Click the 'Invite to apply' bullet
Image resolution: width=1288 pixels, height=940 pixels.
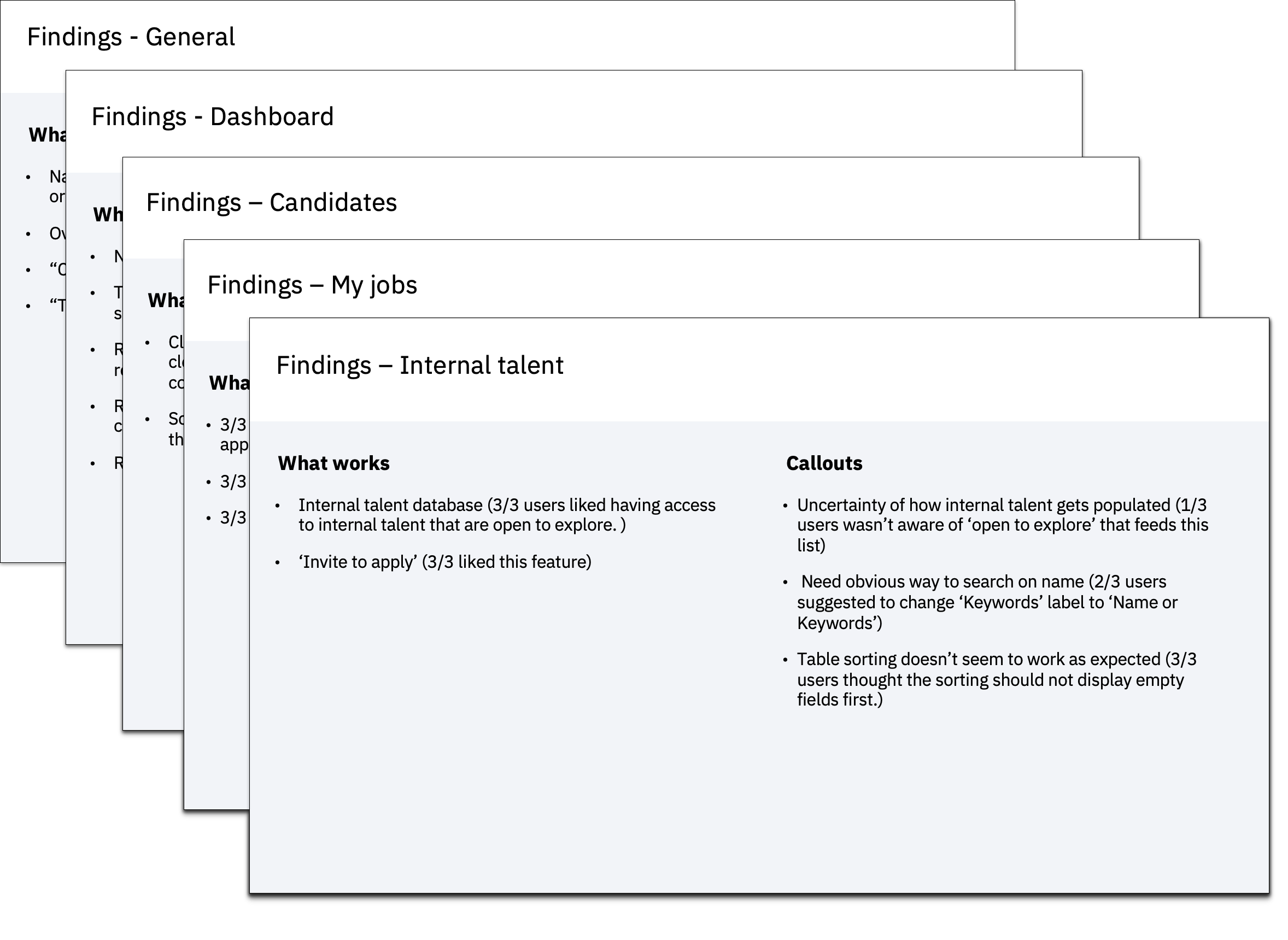(444, 562)
